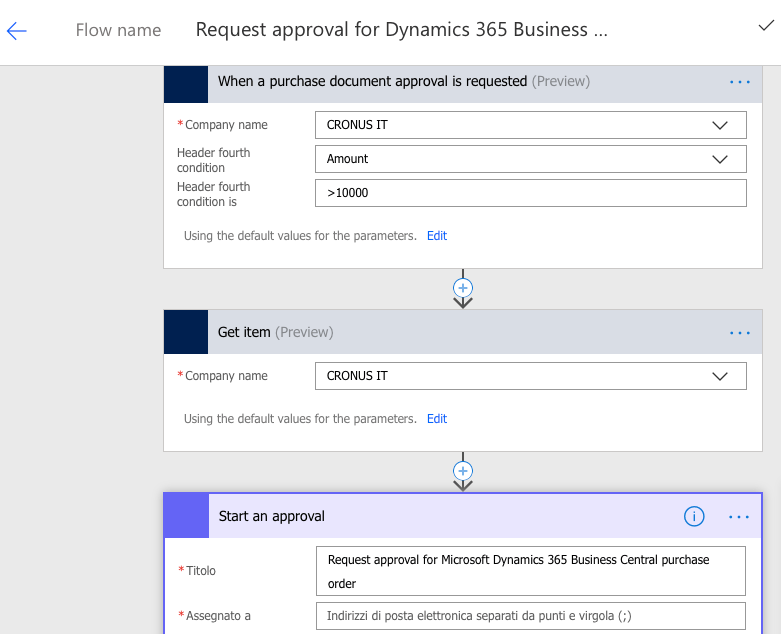Expand Company name dropdown in Get item
Viewport: 781px width, 634px height.
point(719,376)
